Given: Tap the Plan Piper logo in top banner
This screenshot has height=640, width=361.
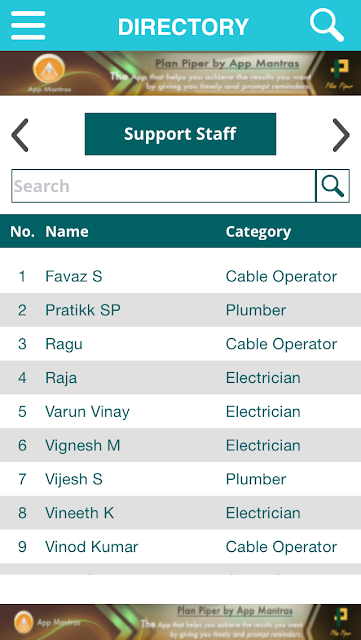Looking at the screenshot, I should pyautogui.click(x=339, y=74).
